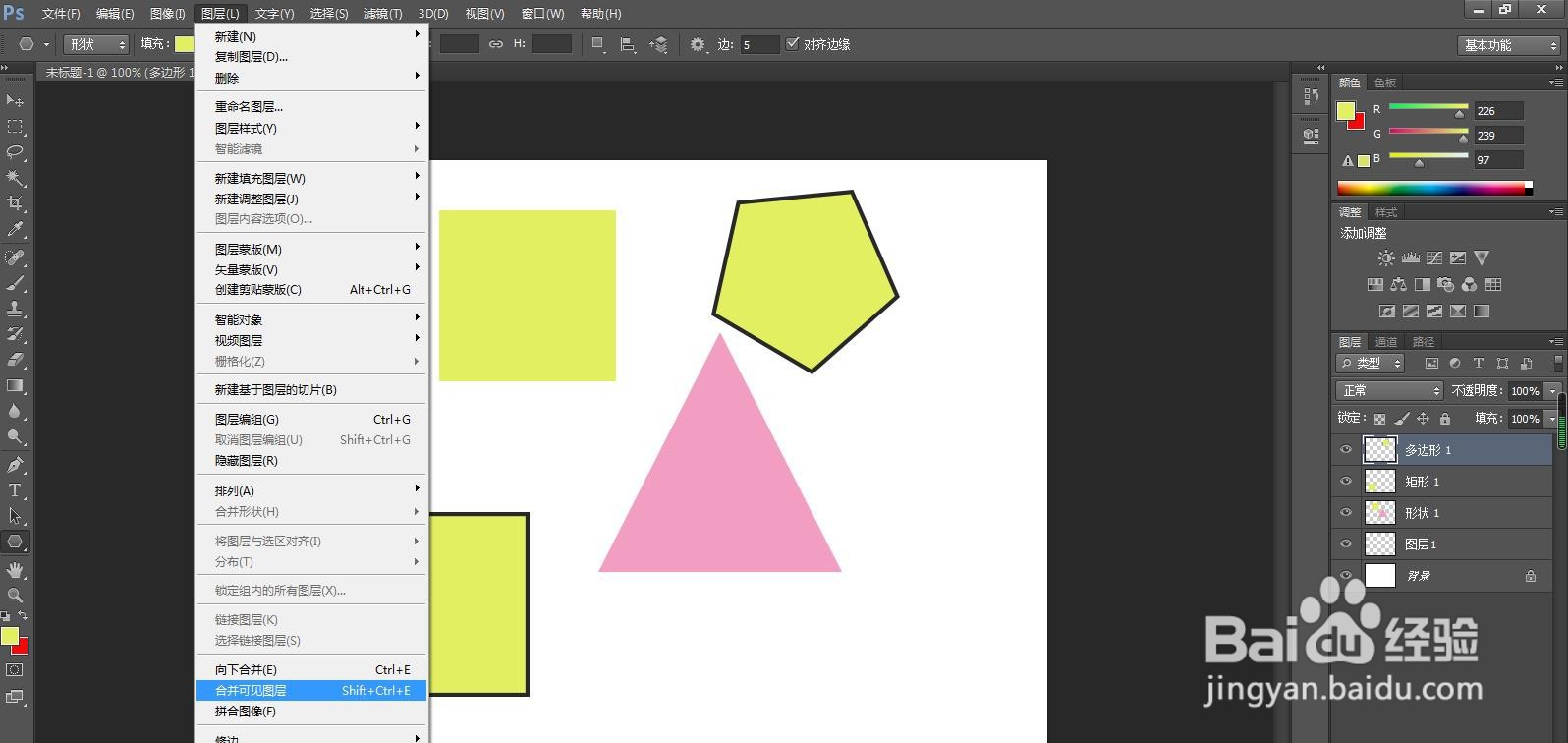Toggle lock transparent pixels
This screenshot has width=1568, height=743.
(x=1380, y=419)
